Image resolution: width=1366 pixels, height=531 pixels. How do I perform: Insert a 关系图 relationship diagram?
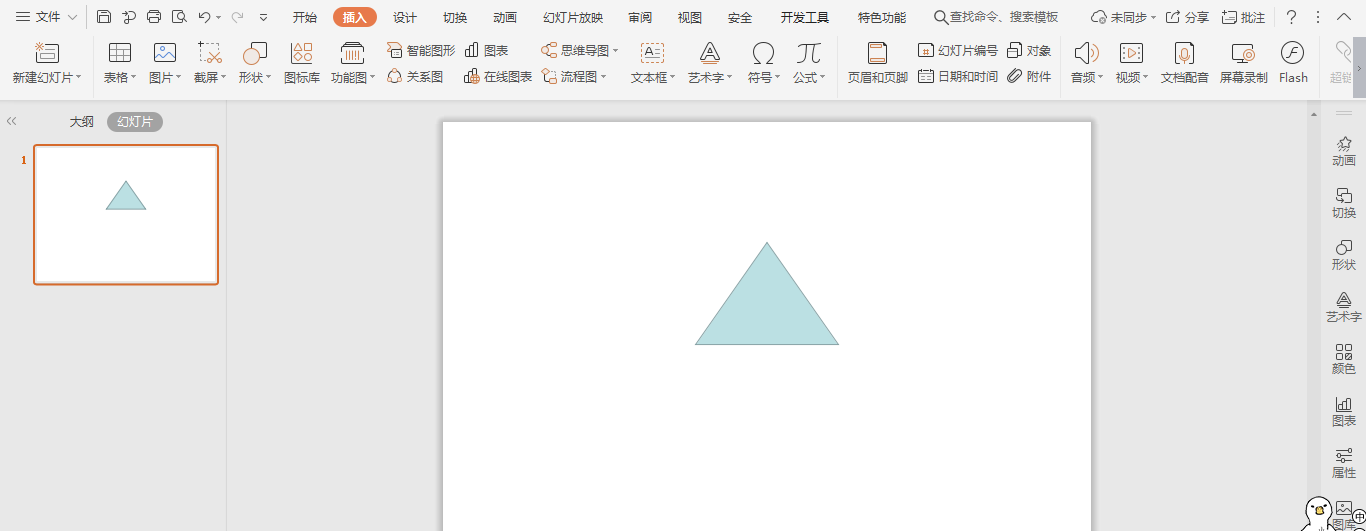pos(415,76)
